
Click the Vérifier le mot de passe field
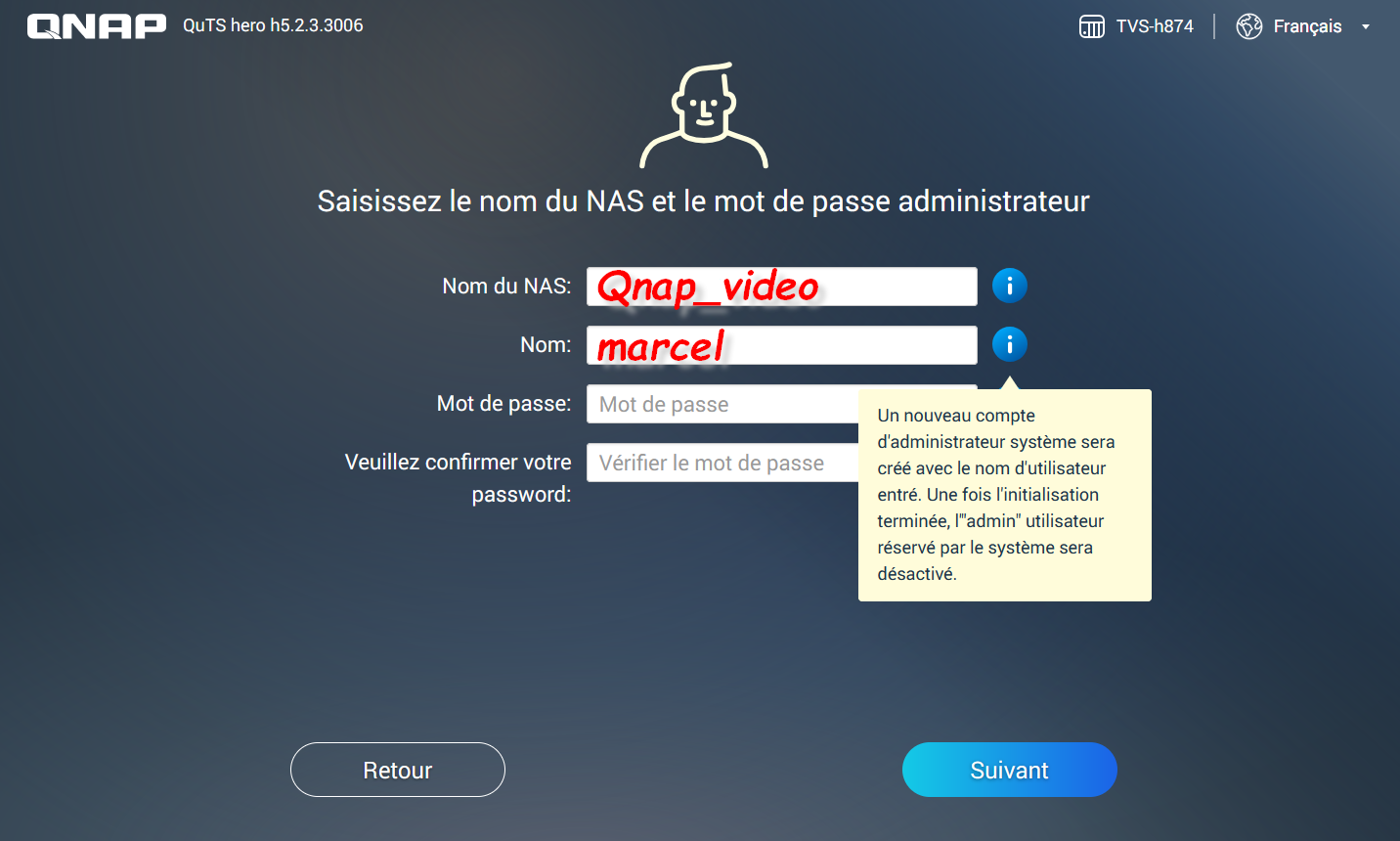click(x=722, y=463)
